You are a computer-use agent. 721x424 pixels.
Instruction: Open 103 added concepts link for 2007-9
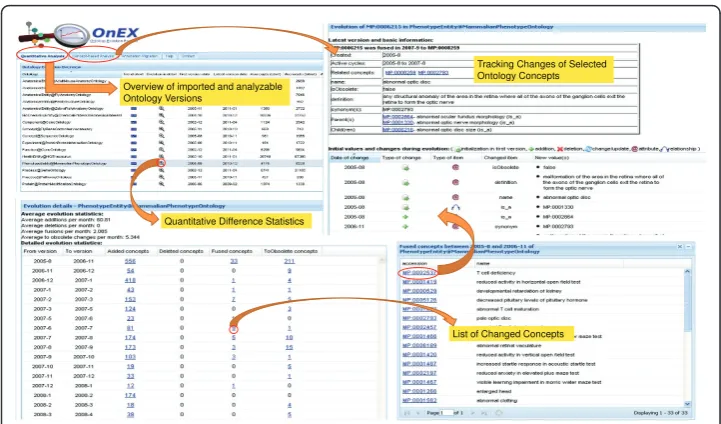130,357
